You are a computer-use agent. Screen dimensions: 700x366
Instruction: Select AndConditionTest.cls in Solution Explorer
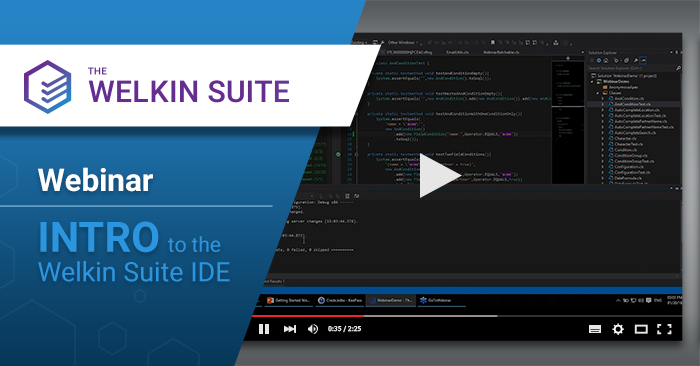pyautogui.click(x=632, y=104)
